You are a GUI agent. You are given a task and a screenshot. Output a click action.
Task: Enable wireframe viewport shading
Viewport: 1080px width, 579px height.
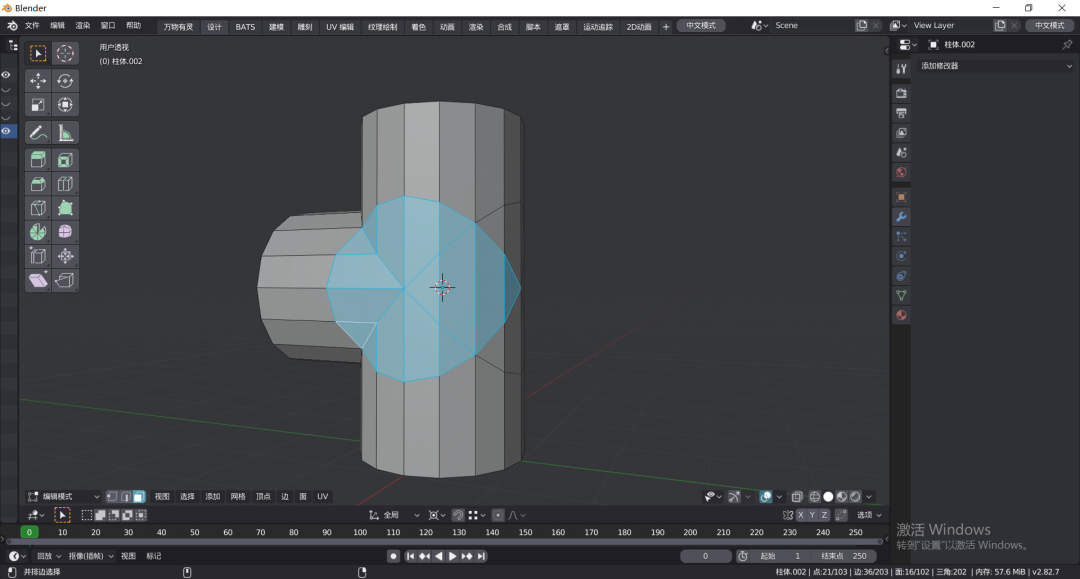(x=815, y=496)
